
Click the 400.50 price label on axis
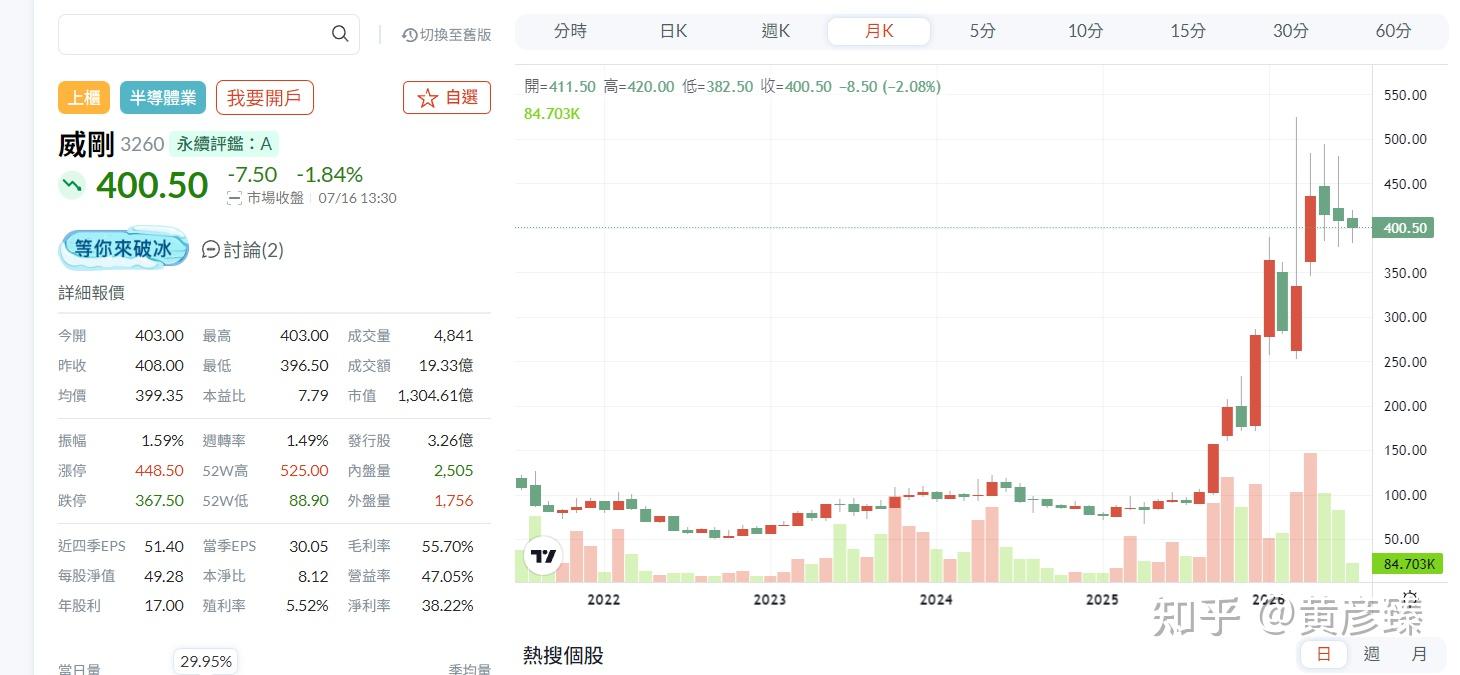pyautogui.click(x=1404, y=228)
